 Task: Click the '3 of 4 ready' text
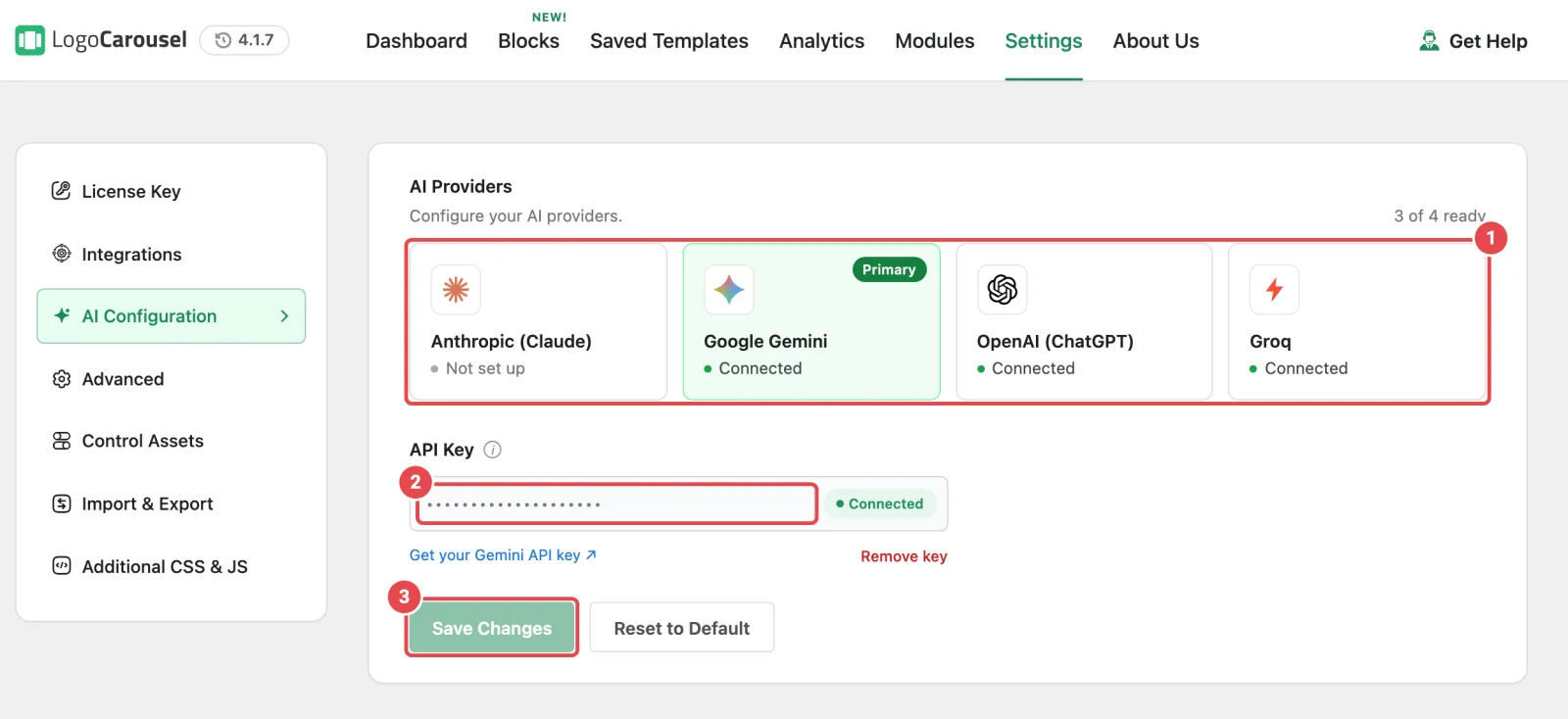1440,216
